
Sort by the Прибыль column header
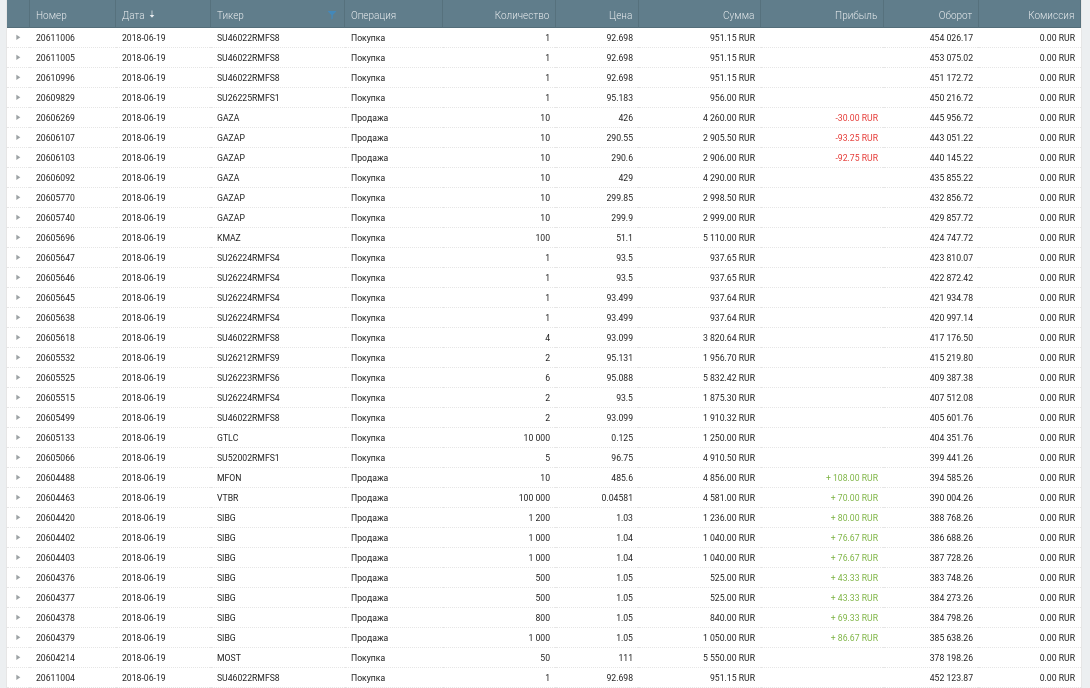pyautogui.click(x=856, y=15)
